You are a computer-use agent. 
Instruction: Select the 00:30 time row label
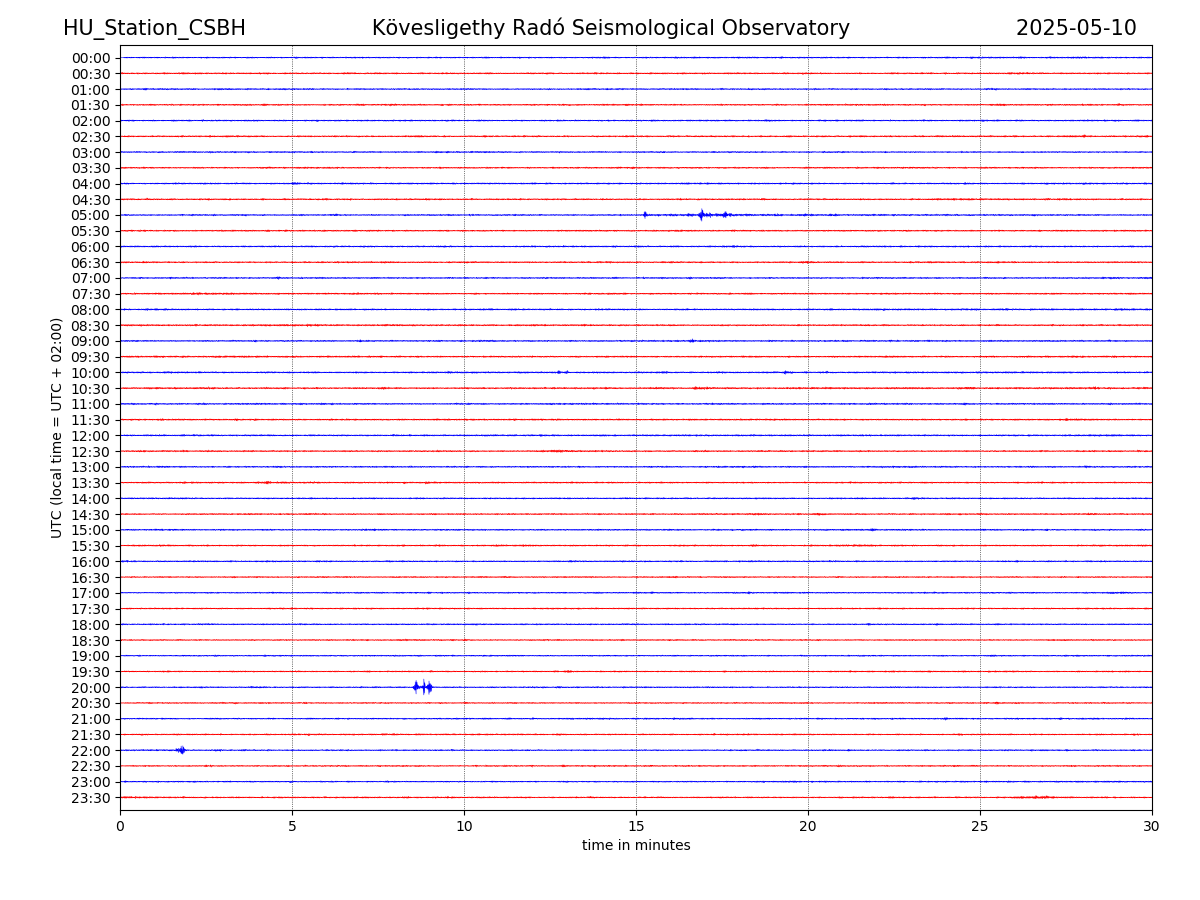coord(91,74)
